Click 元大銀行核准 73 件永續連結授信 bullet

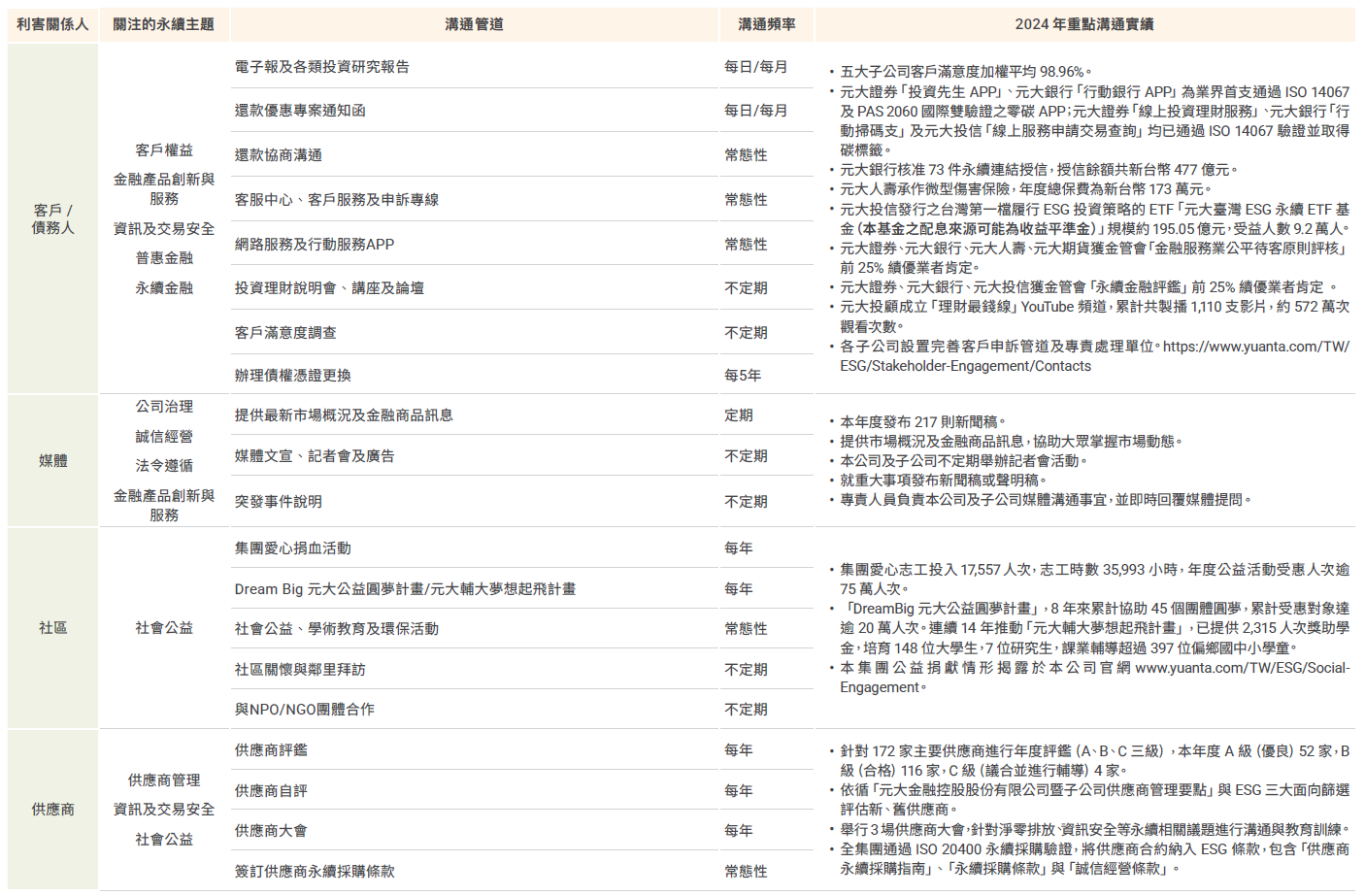point(1039,170)
